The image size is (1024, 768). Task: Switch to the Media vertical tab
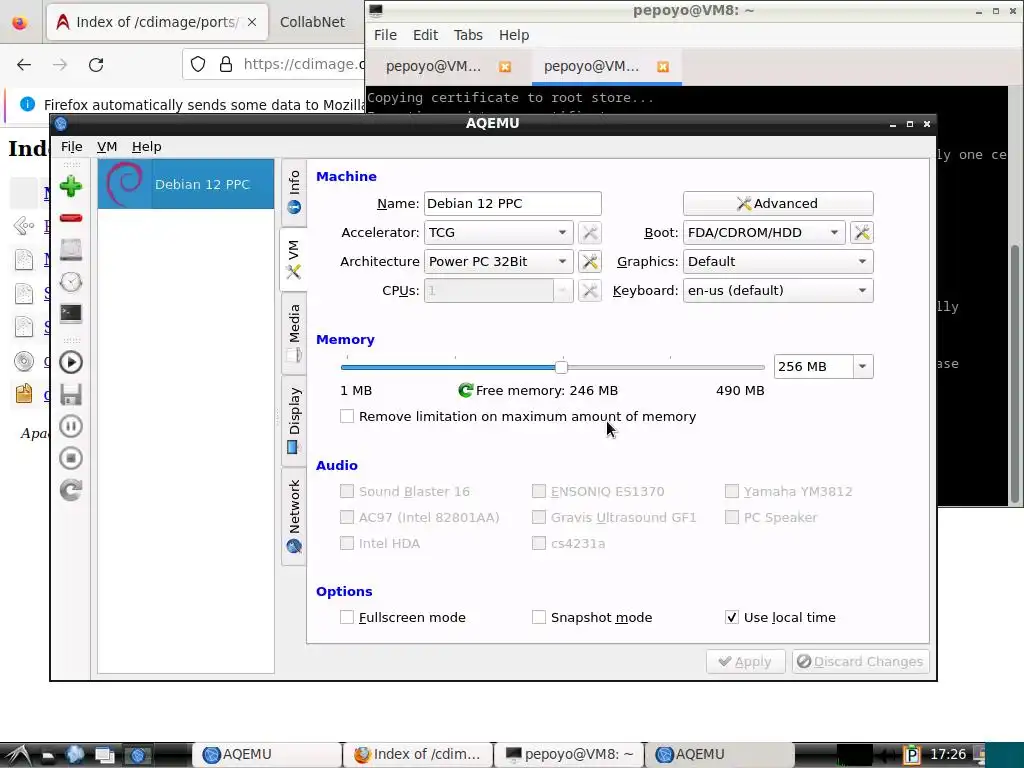tap(294, 333)
